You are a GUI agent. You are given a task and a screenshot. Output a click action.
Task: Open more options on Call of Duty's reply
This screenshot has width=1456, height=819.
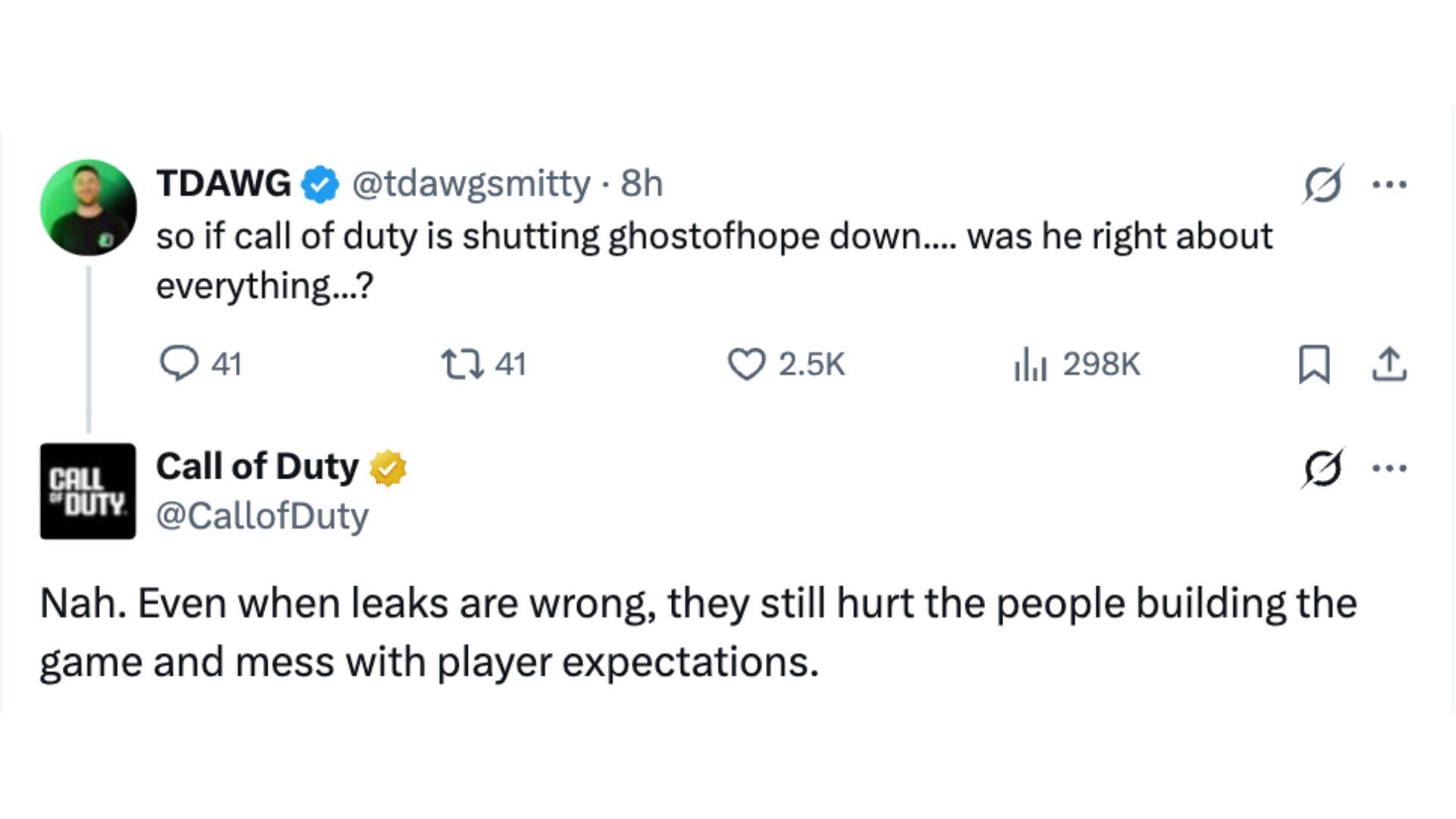point(1390,468)
